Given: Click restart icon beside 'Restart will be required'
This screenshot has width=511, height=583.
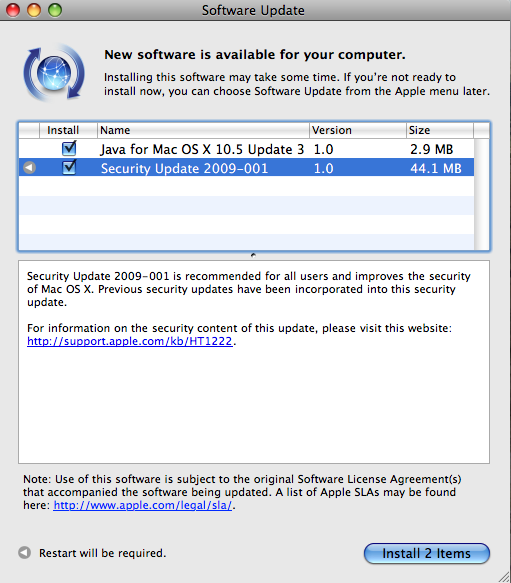Looking at the screenshot, I should click(25, 553).
